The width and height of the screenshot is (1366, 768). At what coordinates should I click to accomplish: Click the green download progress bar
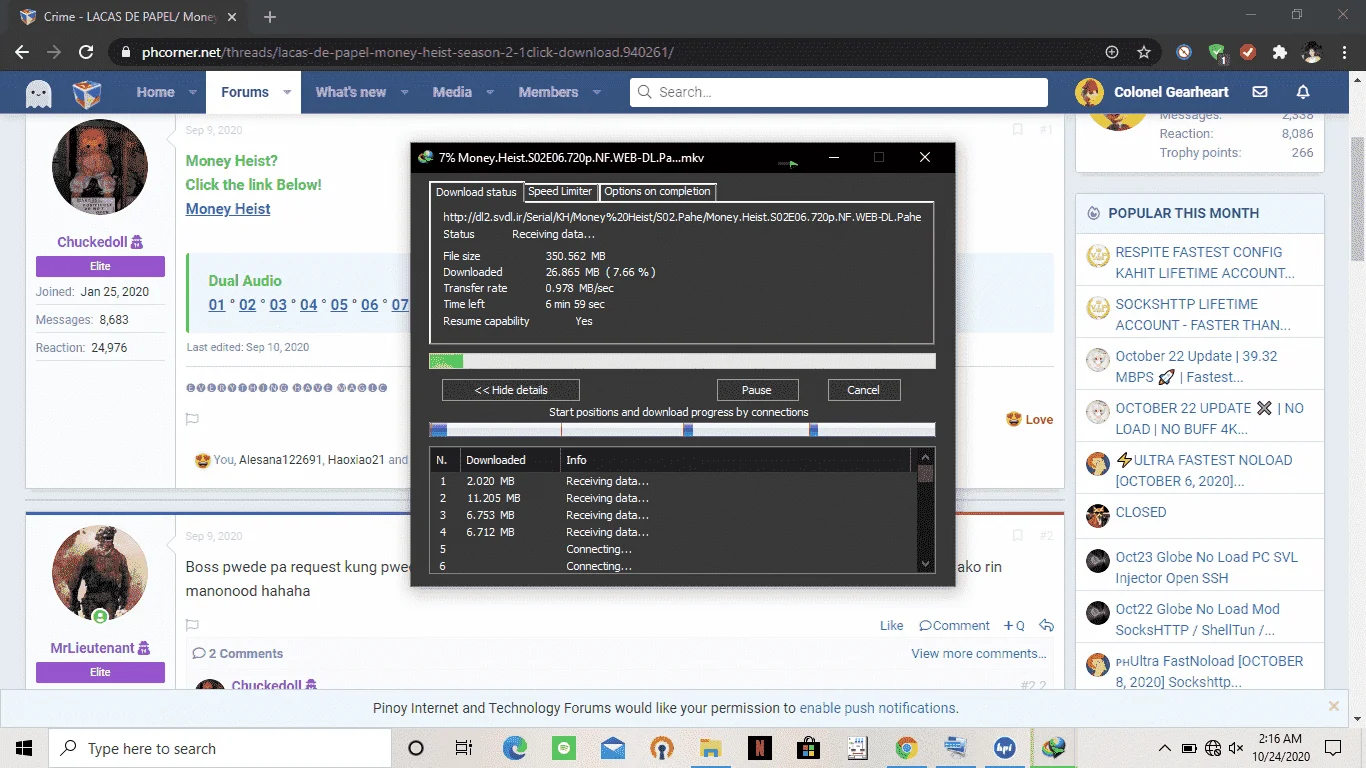coord(682,361)
